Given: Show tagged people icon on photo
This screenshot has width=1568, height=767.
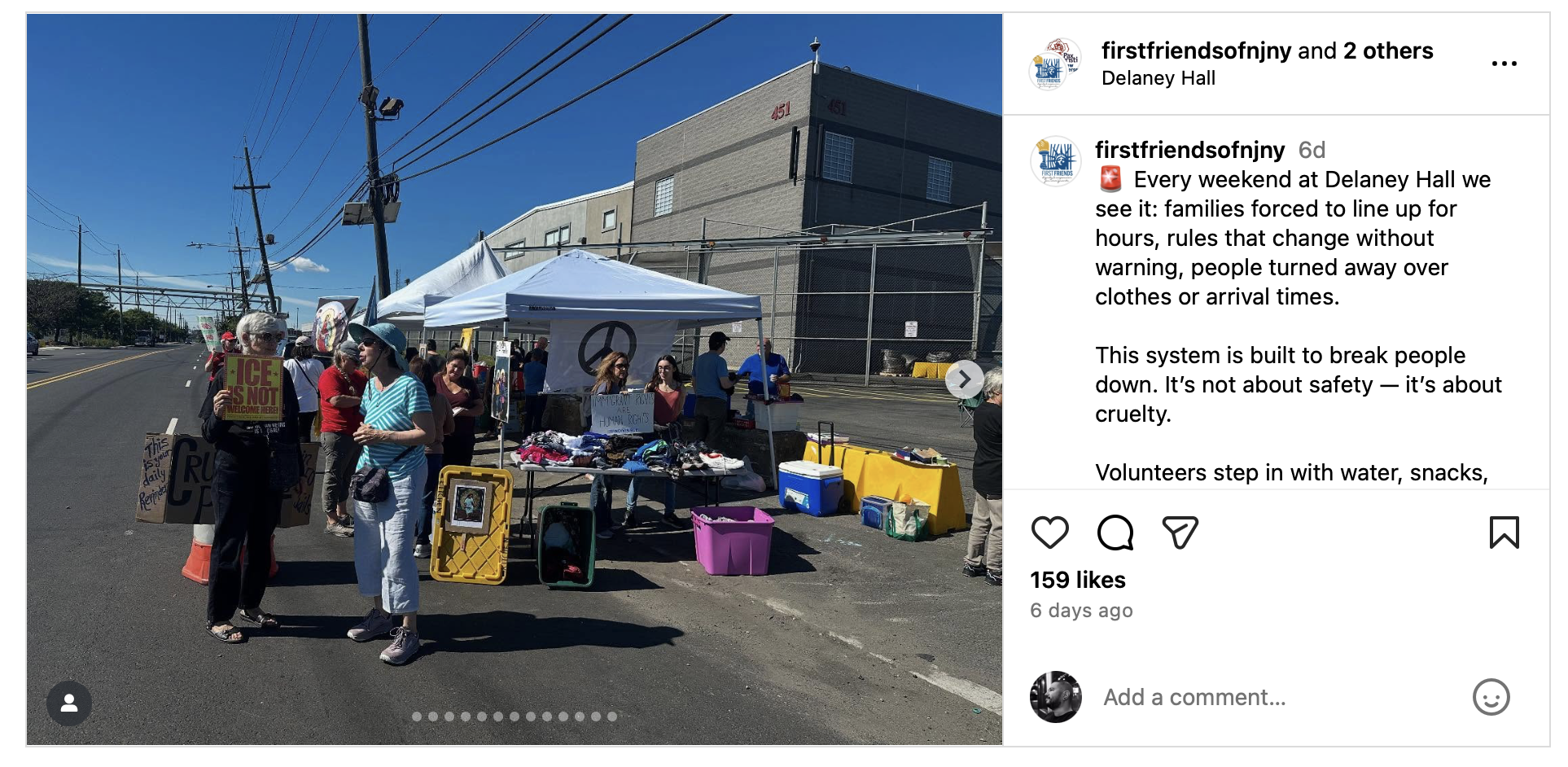Looking at the screenshot, I should click(x=69, y=703).
